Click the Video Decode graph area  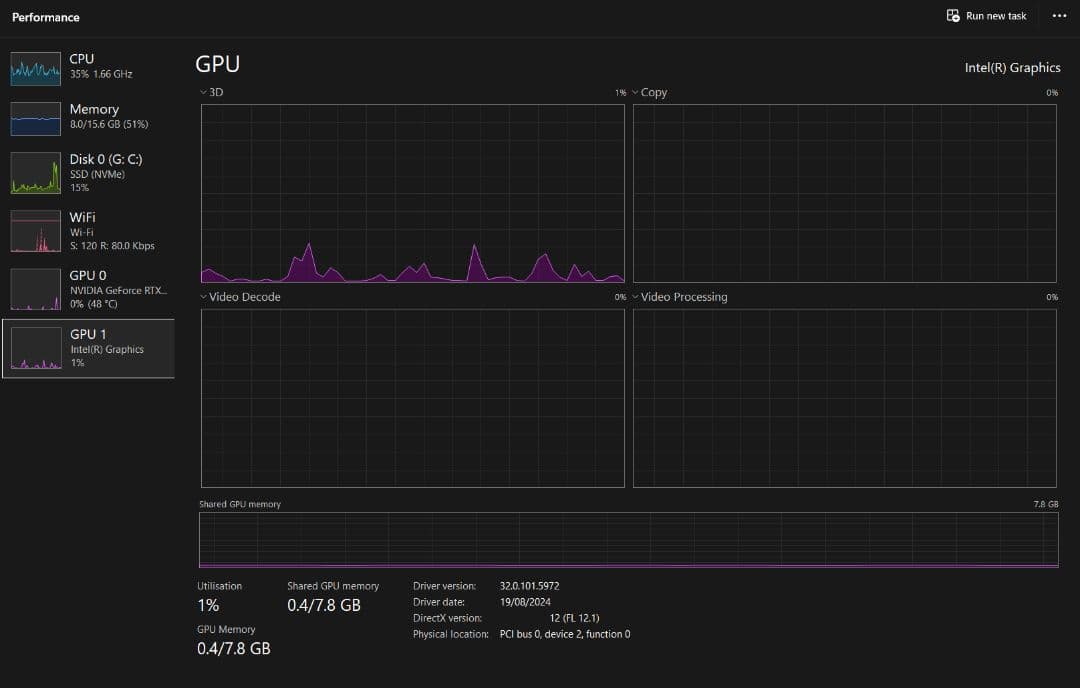(x=412, y=398)
